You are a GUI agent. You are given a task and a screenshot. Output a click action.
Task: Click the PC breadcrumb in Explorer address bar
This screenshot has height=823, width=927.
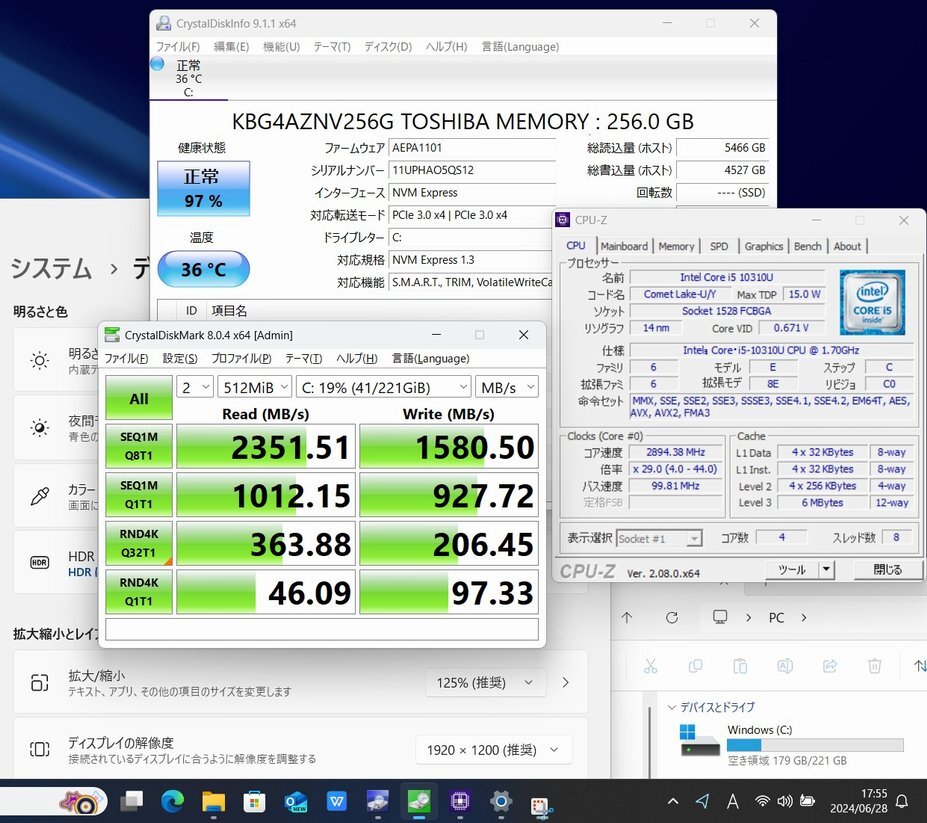tap(776, 618)
